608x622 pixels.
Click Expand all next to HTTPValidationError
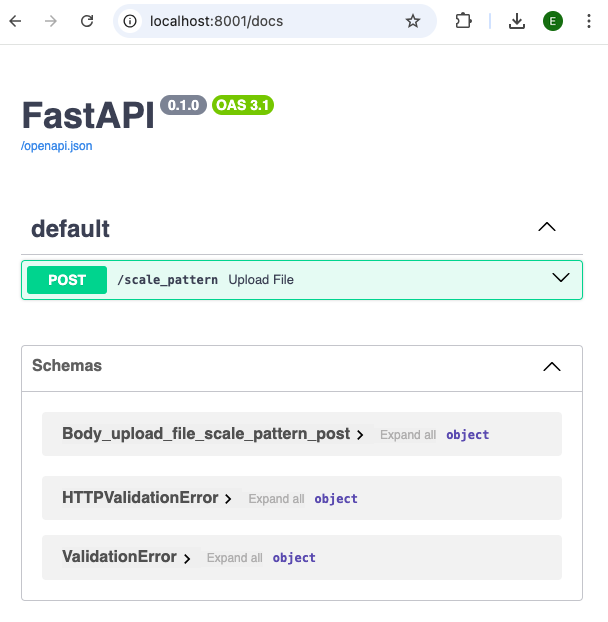[x=276, y=499]
